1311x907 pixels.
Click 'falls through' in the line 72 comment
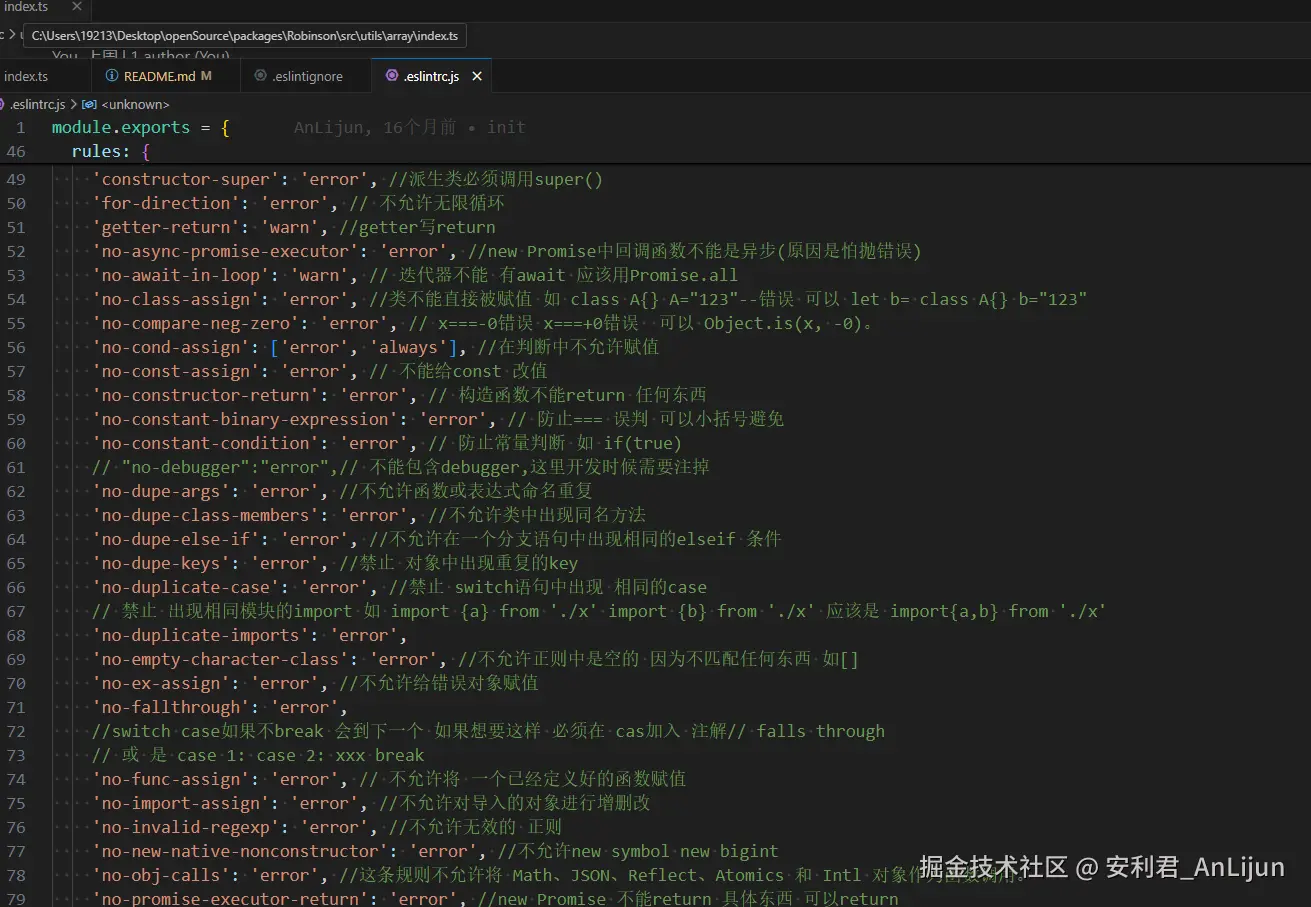click(820, 732)
